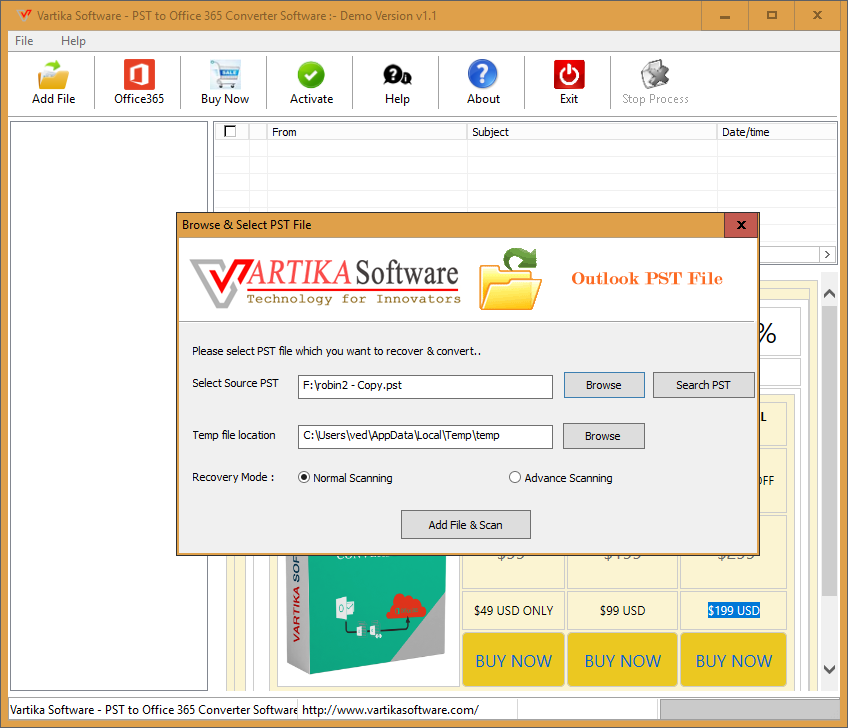The width and height of the screenshot is (848, 728).
Task: Click BUY NOW under $49 USD ONLY
Action: pos(513,660)
